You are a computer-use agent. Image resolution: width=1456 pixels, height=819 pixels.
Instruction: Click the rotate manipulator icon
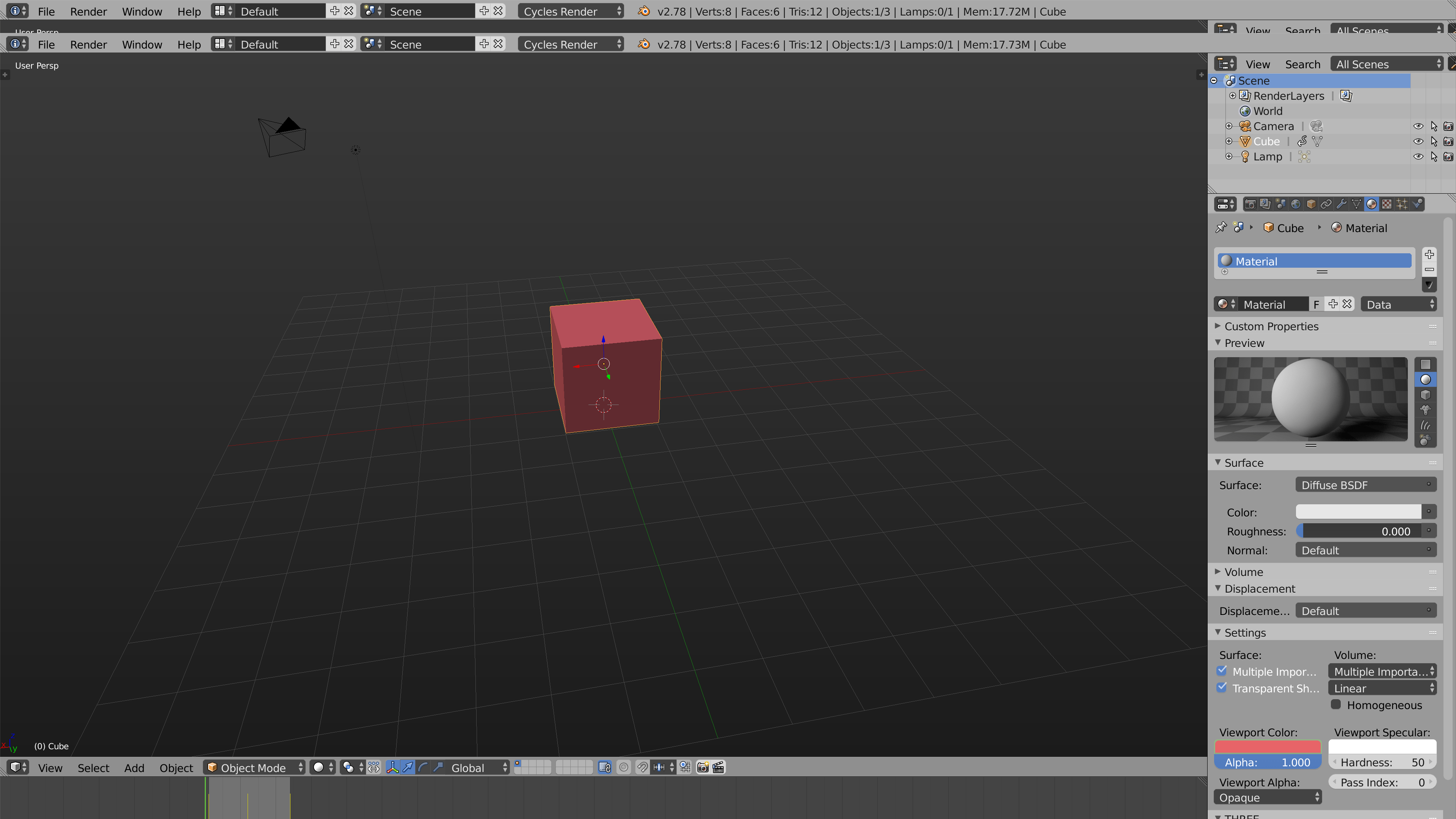pos(423,767)
